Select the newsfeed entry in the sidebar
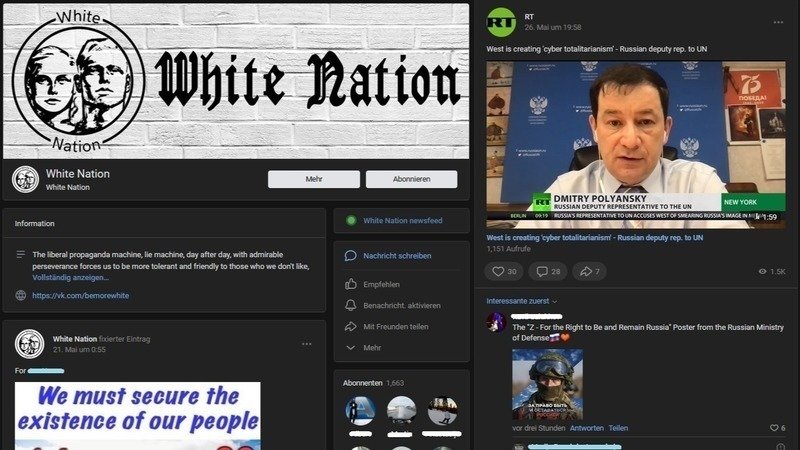Image resolution: width=800 pixels, height=450 pixels. (400, 221)
